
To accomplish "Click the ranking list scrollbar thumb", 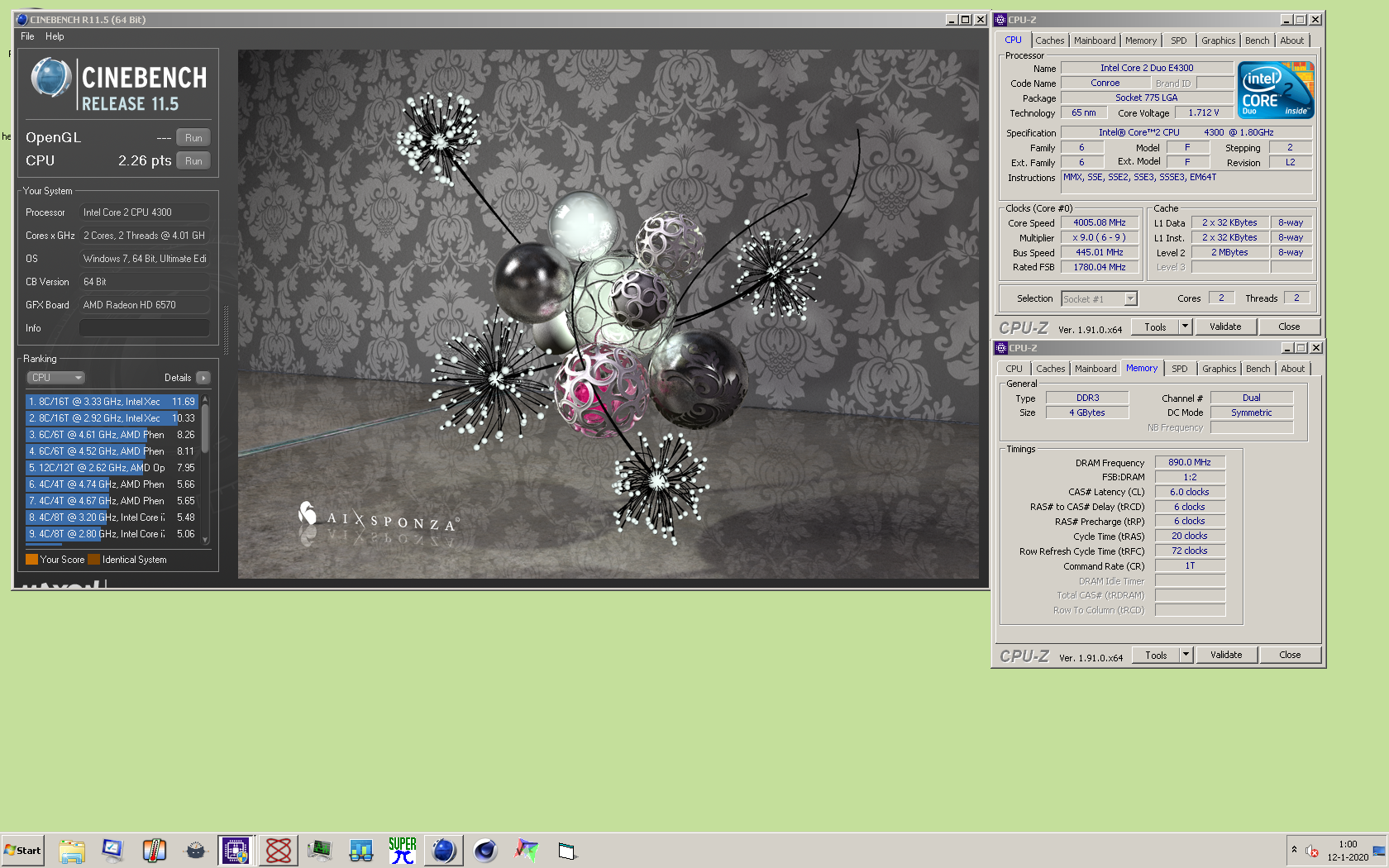I will click(x=205, y=428).
